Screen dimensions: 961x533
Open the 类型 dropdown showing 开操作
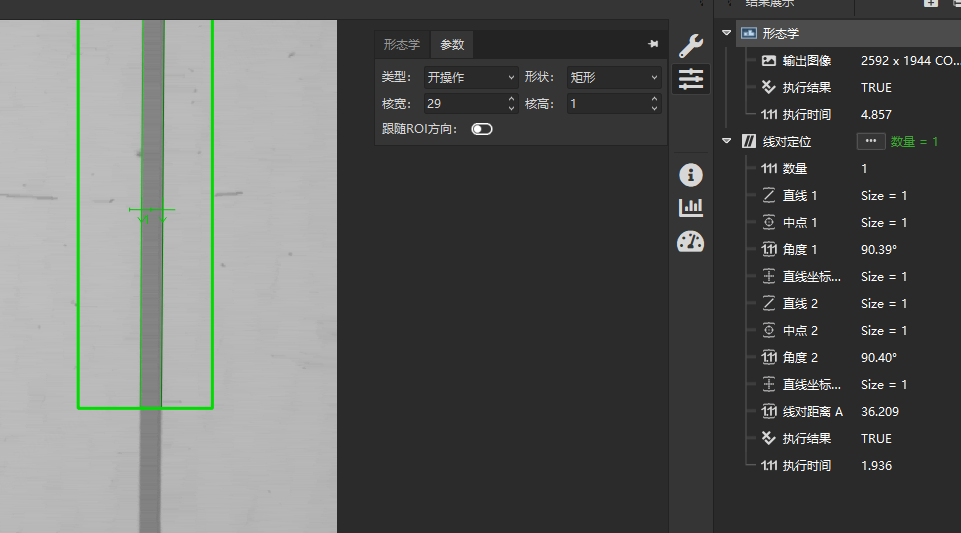pyautogui.click(x=470, y=77)
